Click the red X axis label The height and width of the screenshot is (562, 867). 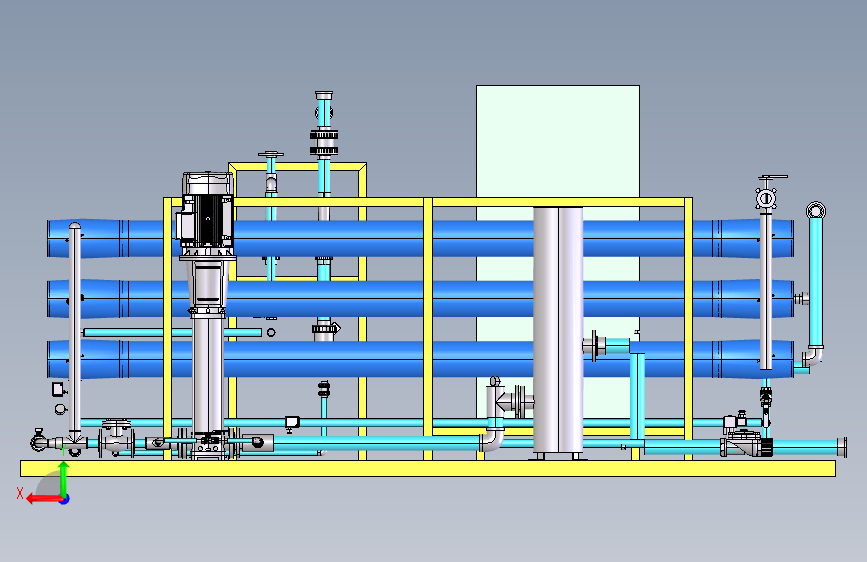20,493
